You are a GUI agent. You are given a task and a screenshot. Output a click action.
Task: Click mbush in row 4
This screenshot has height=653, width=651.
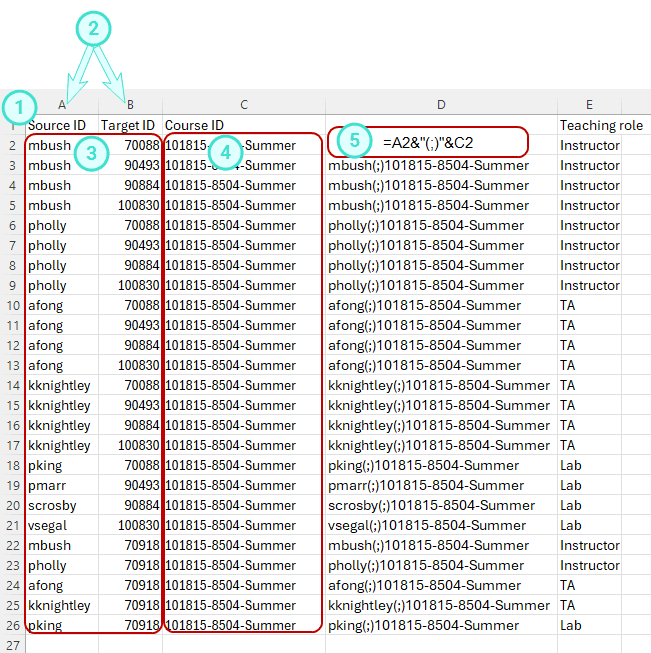coord(62,185)
